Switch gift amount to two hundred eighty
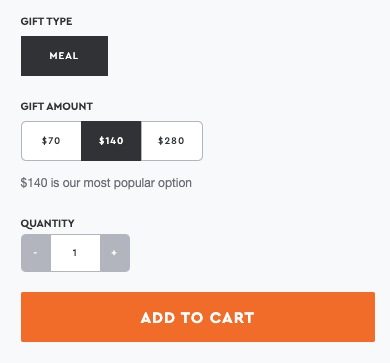Image resolution: width=390 pixels, height=363 pixels. (172, 141)
